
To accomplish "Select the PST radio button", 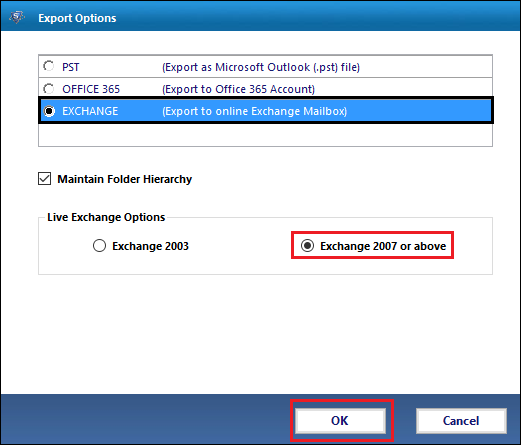I will coord(49,66).
